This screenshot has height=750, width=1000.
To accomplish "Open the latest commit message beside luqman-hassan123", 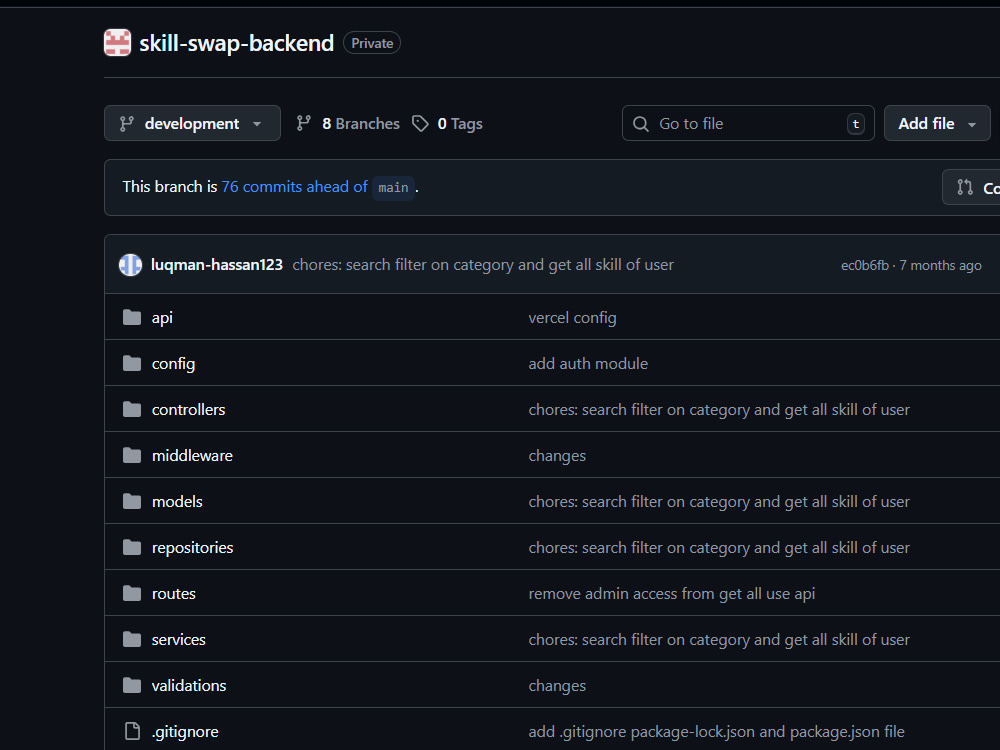I will point(483,265).
